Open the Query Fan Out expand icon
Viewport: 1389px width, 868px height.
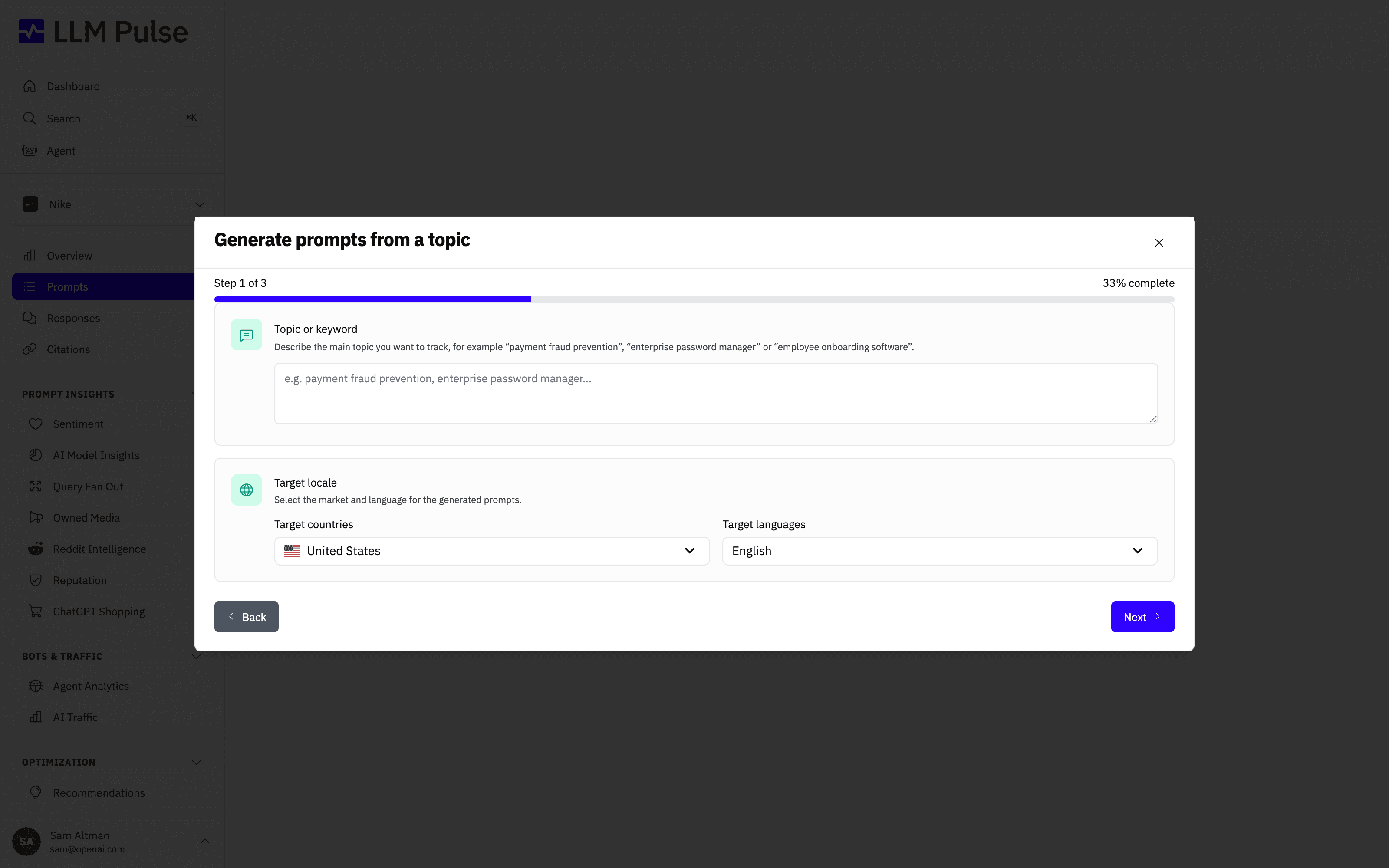tap(36, 486)
